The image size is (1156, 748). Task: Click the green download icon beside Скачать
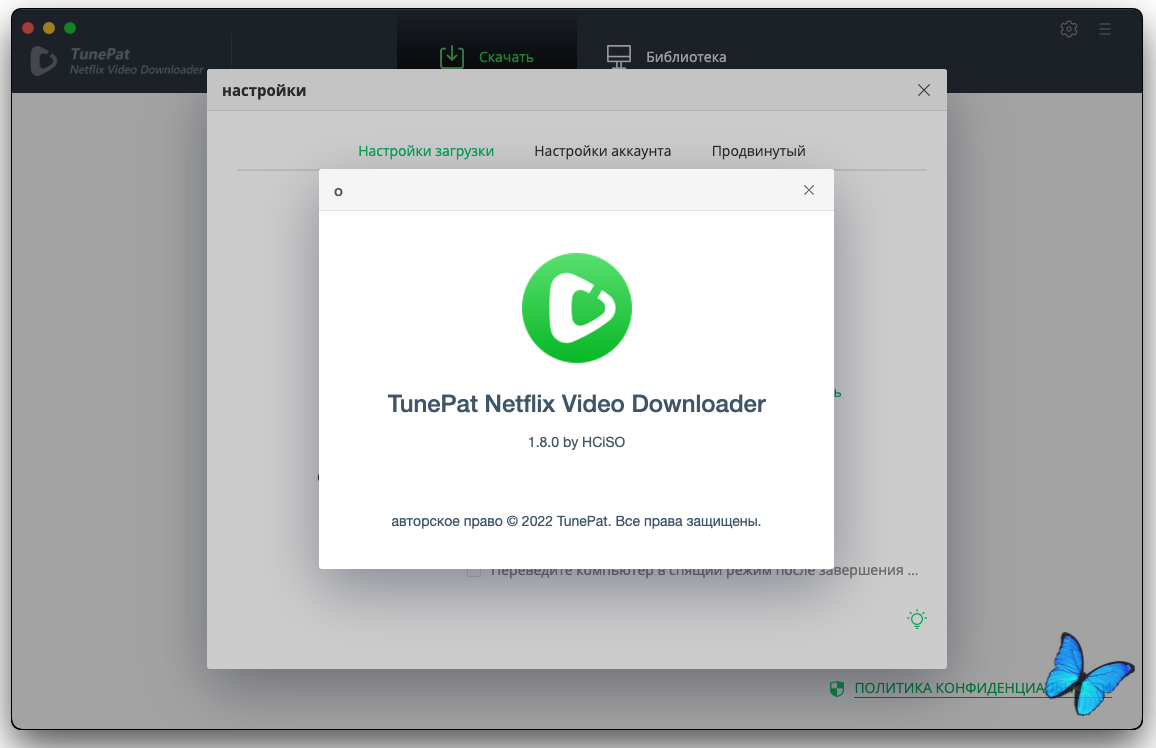[x=453, y=57]
